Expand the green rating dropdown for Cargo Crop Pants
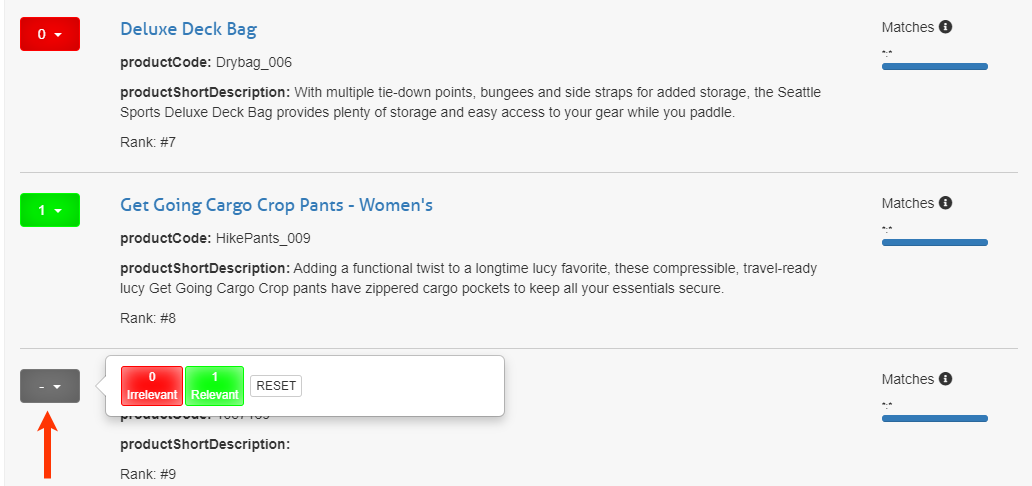 click(x=50, y=211)
